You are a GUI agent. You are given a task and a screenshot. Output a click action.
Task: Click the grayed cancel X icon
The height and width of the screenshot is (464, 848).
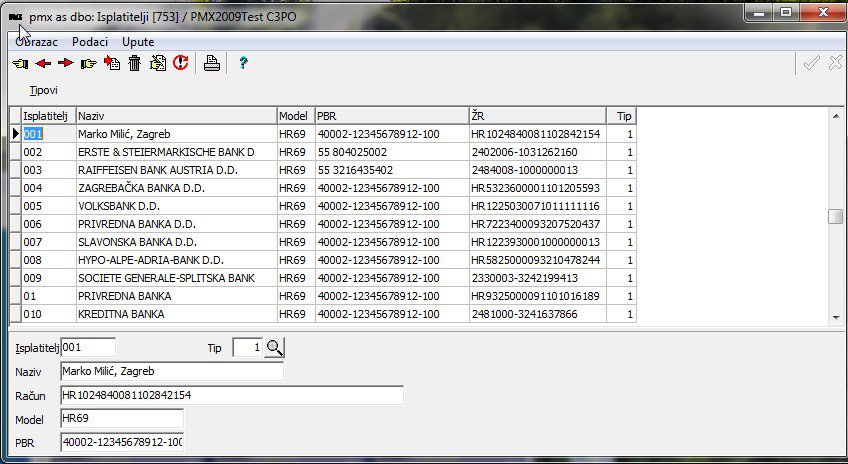pyautogui.click(x=835, y=63)
